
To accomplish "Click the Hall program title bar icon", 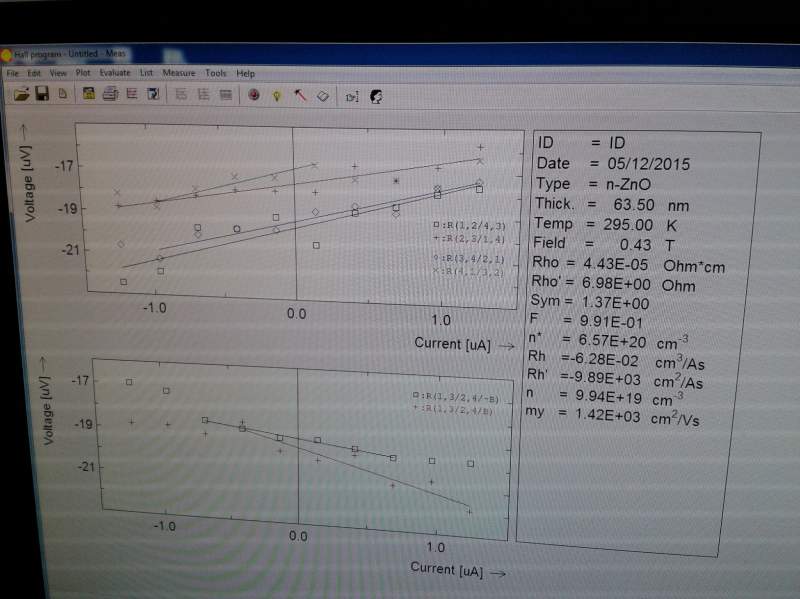I will [x=7, y=54].
